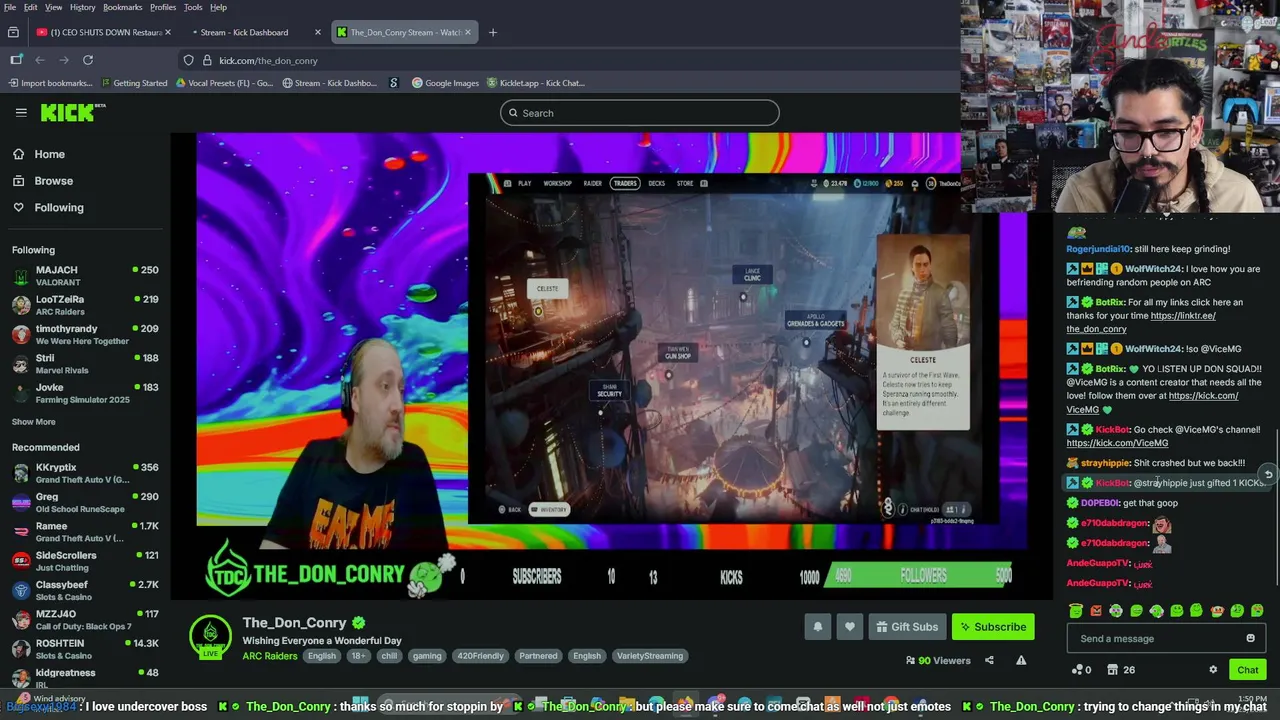Open MZZJ4O recommended channel

(x=86, y=619)
